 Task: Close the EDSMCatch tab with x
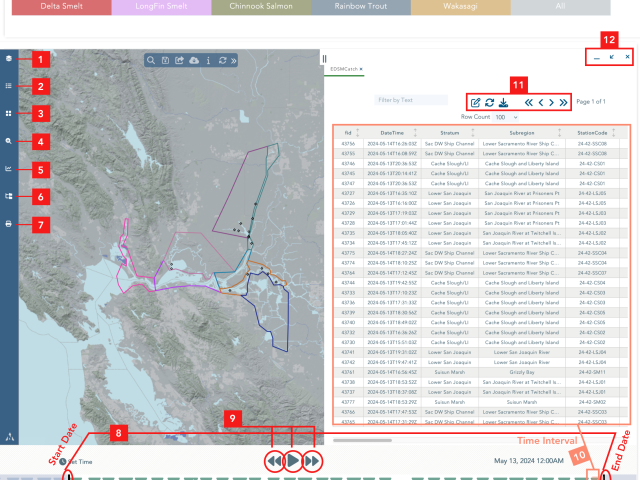(x=361, y=69)
